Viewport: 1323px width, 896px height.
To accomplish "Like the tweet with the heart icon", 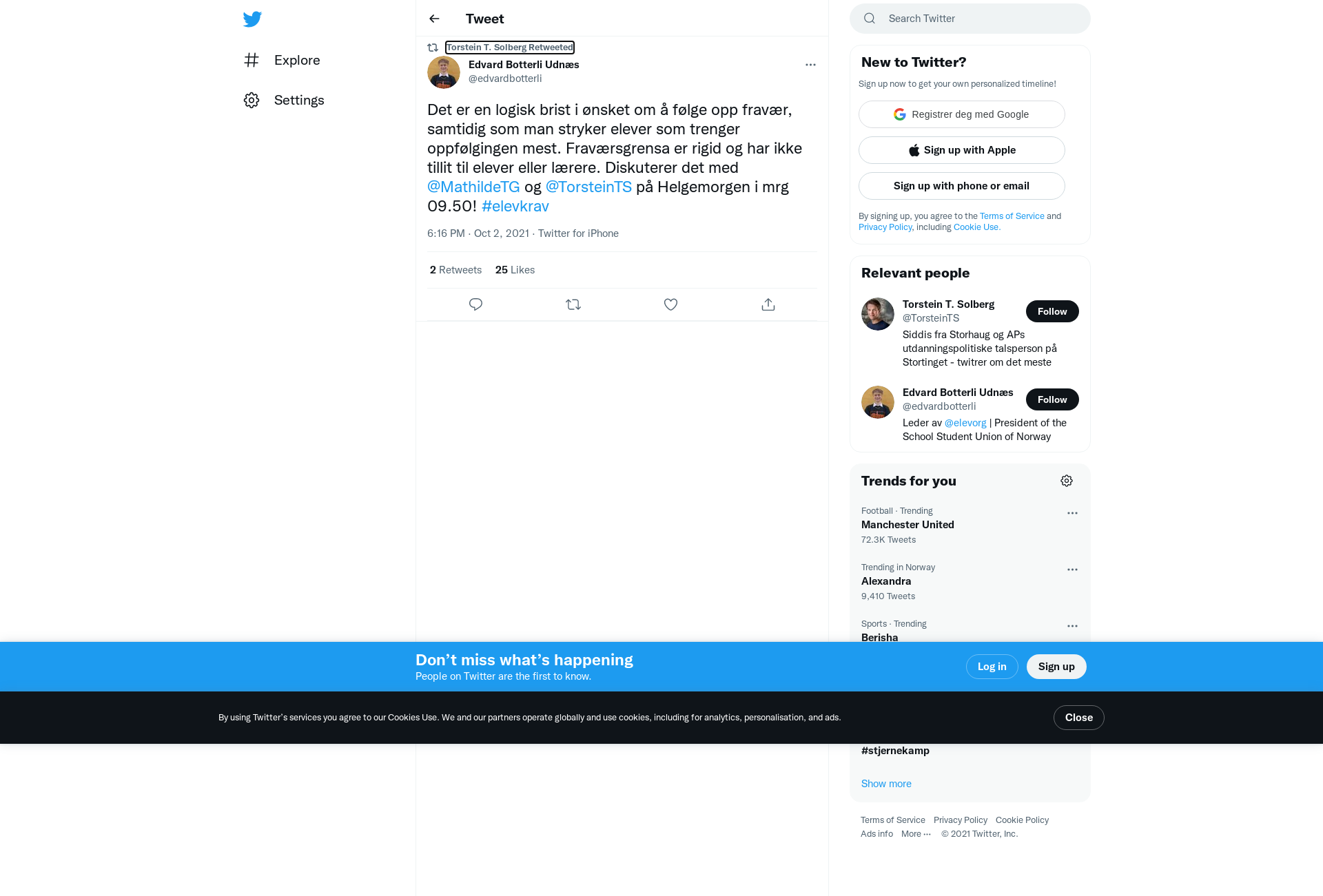I will [x=670, y=304].
